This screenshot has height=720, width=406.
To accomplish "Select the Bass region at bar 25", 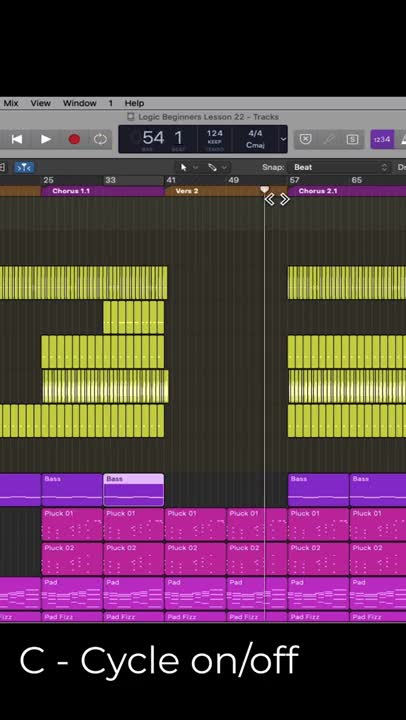I will (72, 489).
